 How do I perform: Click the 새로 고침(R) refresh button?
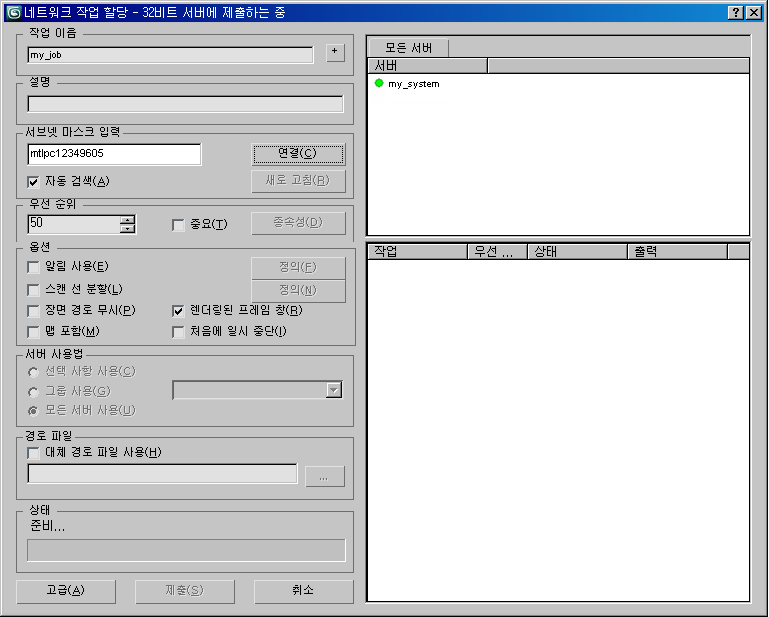(x=298, y=181)
